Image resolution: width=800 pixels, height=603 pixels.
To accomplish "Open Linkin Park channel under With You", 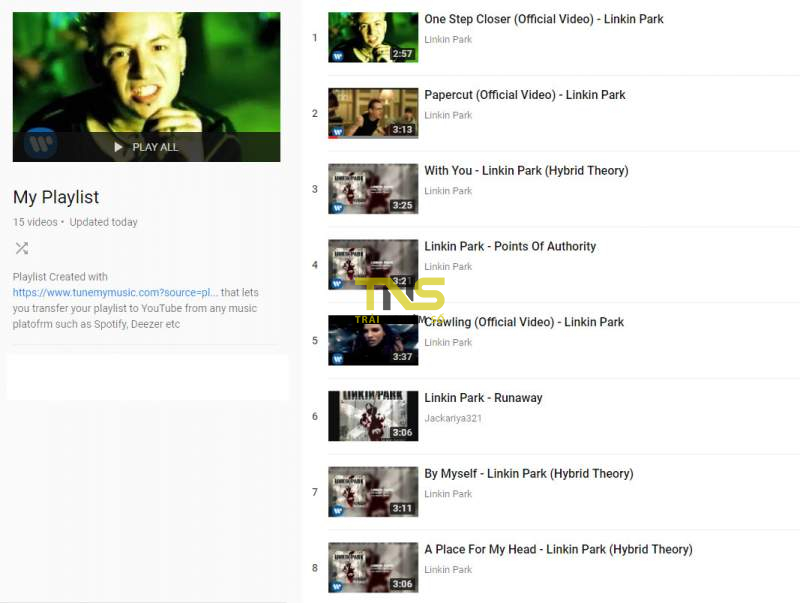I will (x=448, y=191).
